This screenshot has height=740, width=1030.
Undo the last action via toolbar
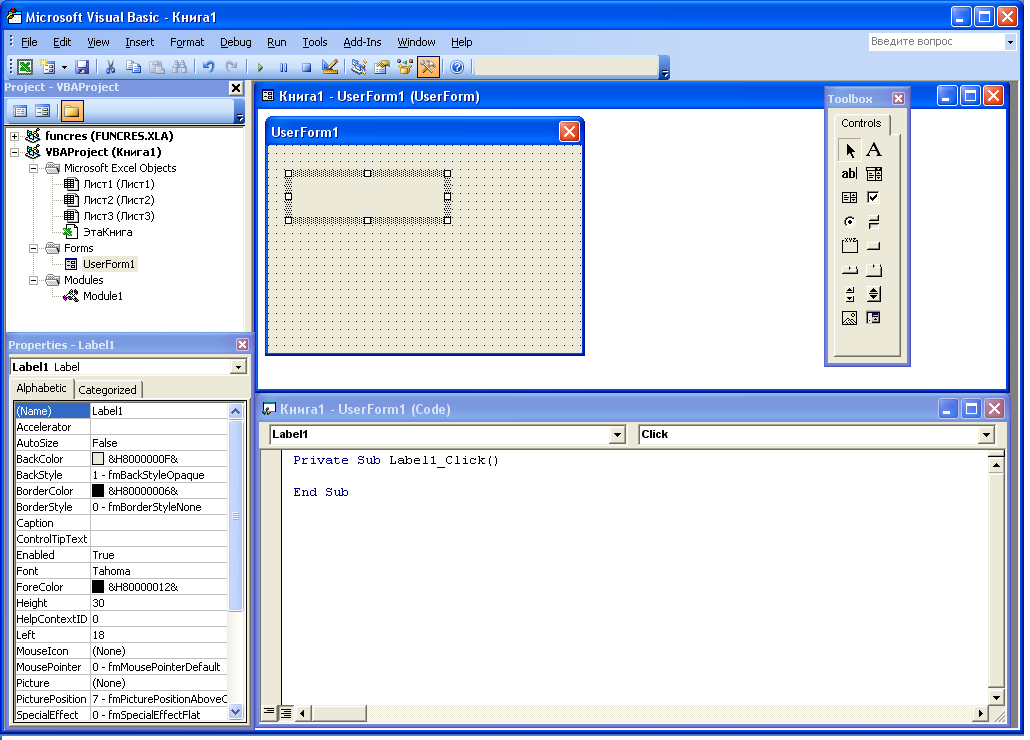pyautogui.click(x=208, y=67)
